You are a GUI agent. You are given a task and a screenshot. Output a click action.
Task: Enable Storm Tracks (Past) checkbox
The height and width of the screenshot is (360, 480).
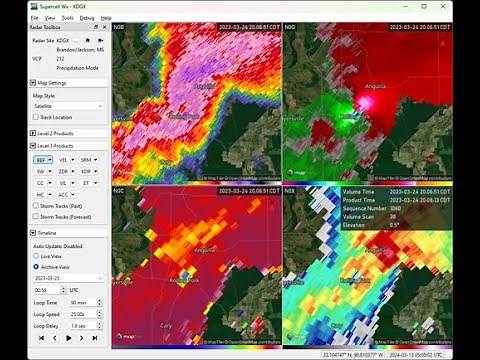tap(36, 206)
